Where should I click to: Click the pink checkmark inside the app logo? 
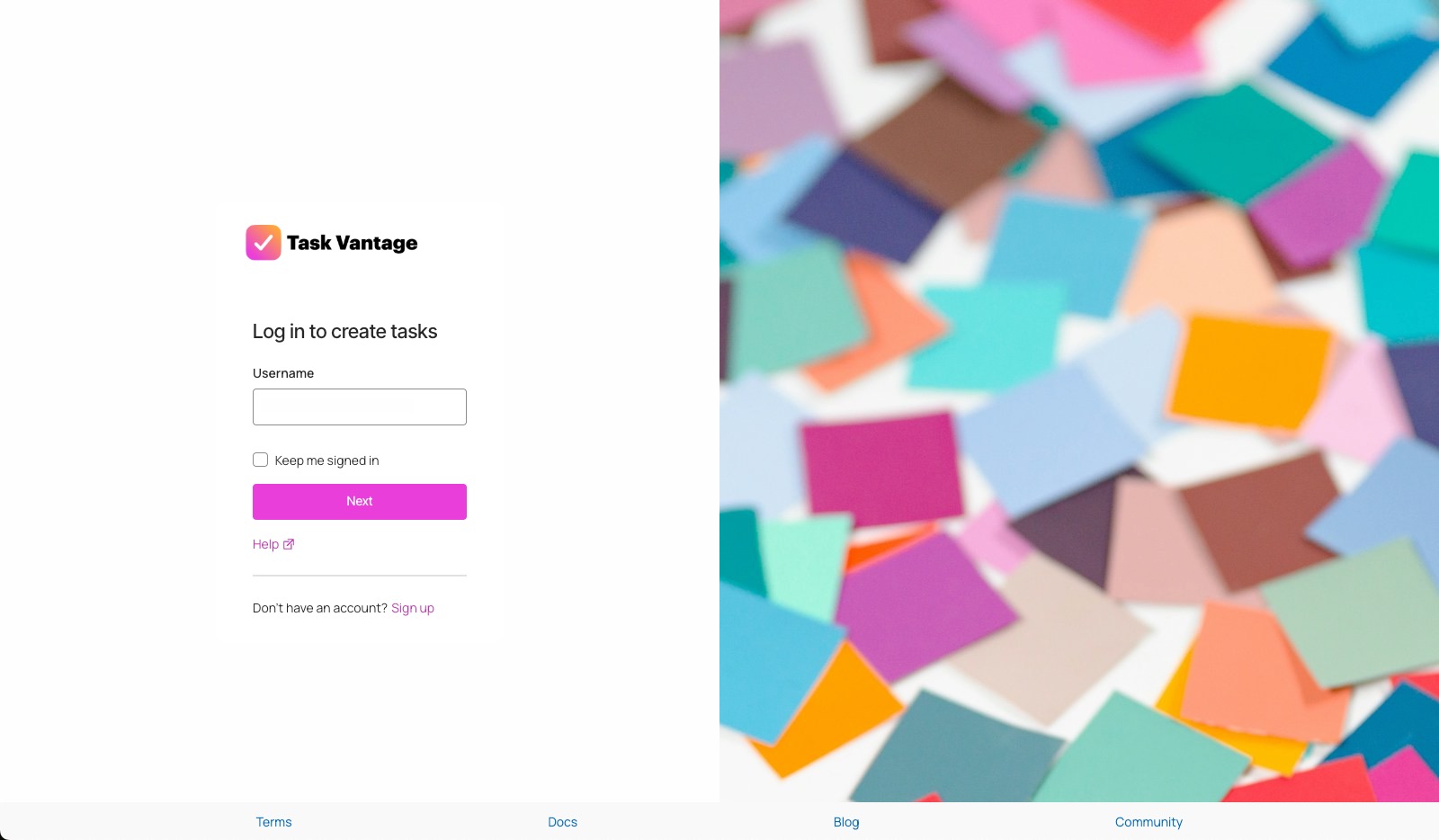pos(263,242)
